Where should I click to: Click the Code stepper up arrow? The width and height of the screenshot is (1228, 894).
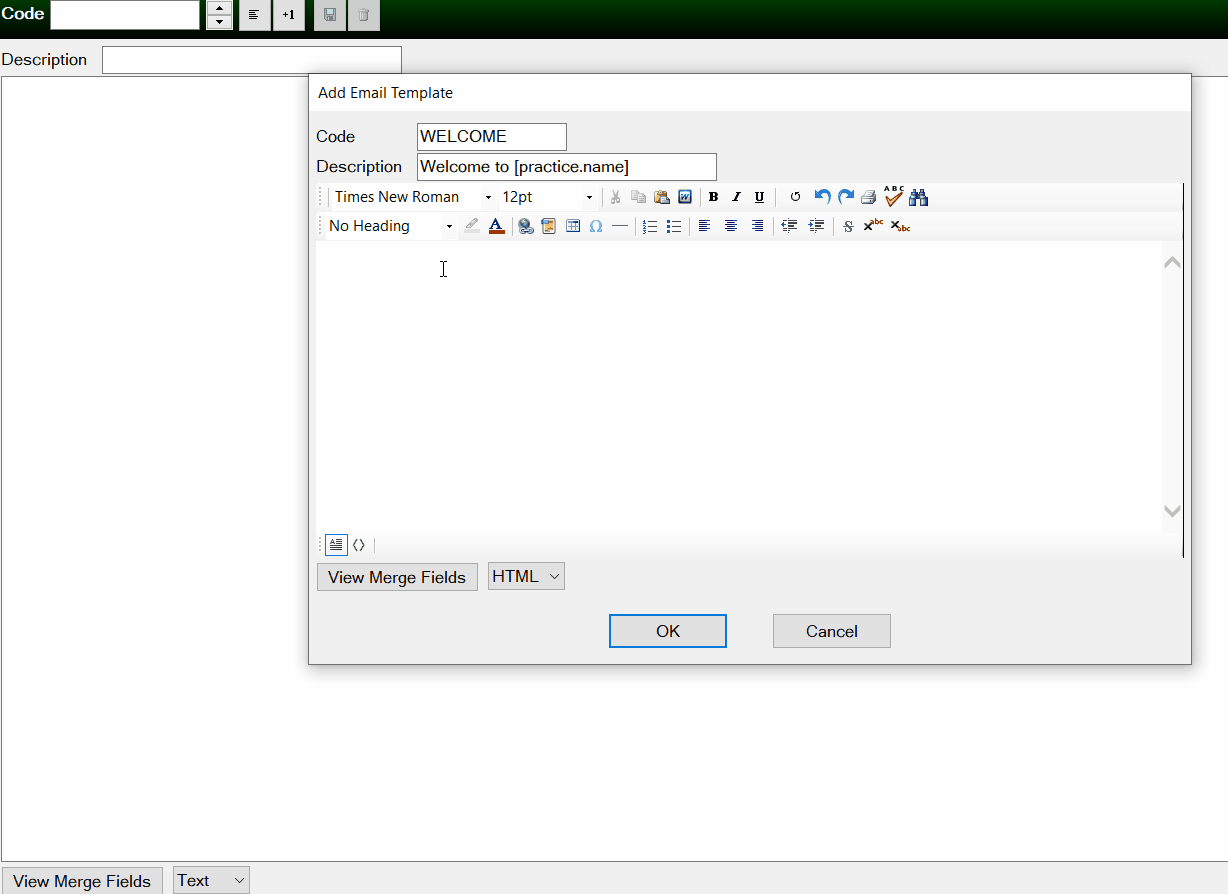click(x=220, y=8)
